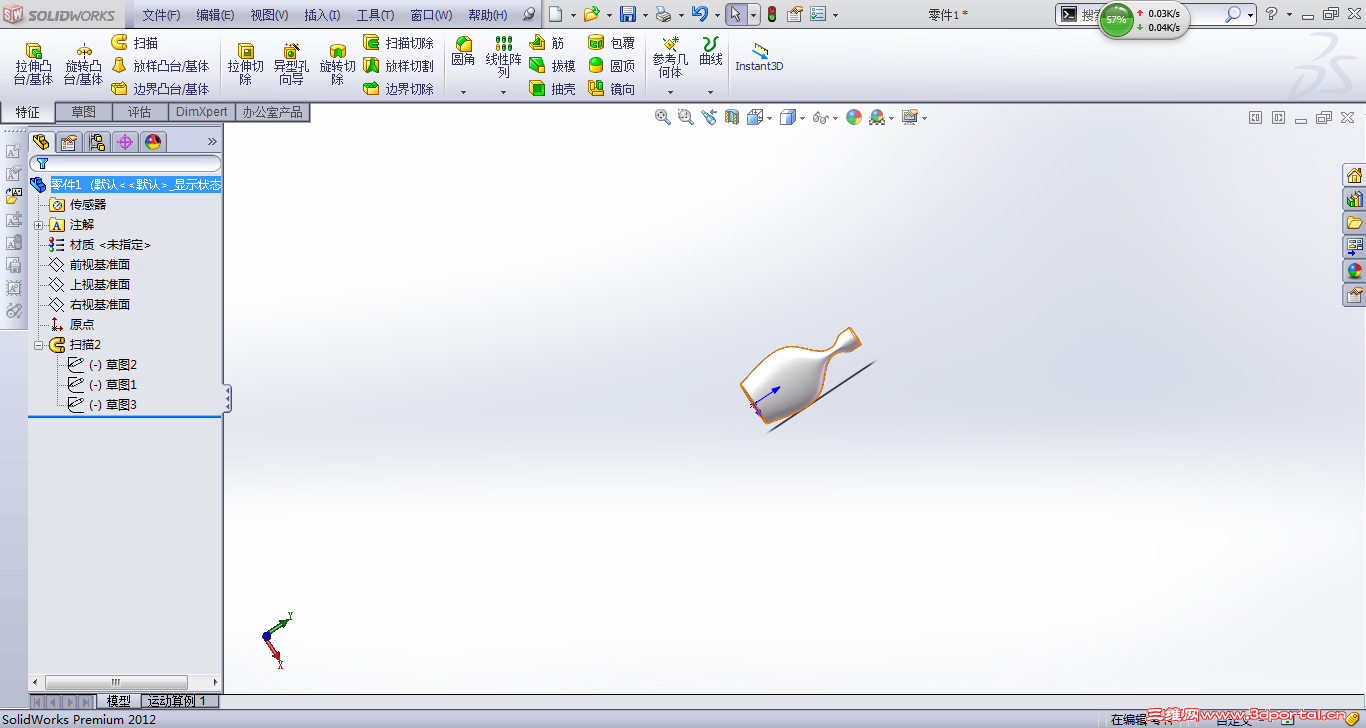Select the 包覆 wrap tool
Viewport: 1366px width, 728px height.
click(x=611, y=43)
